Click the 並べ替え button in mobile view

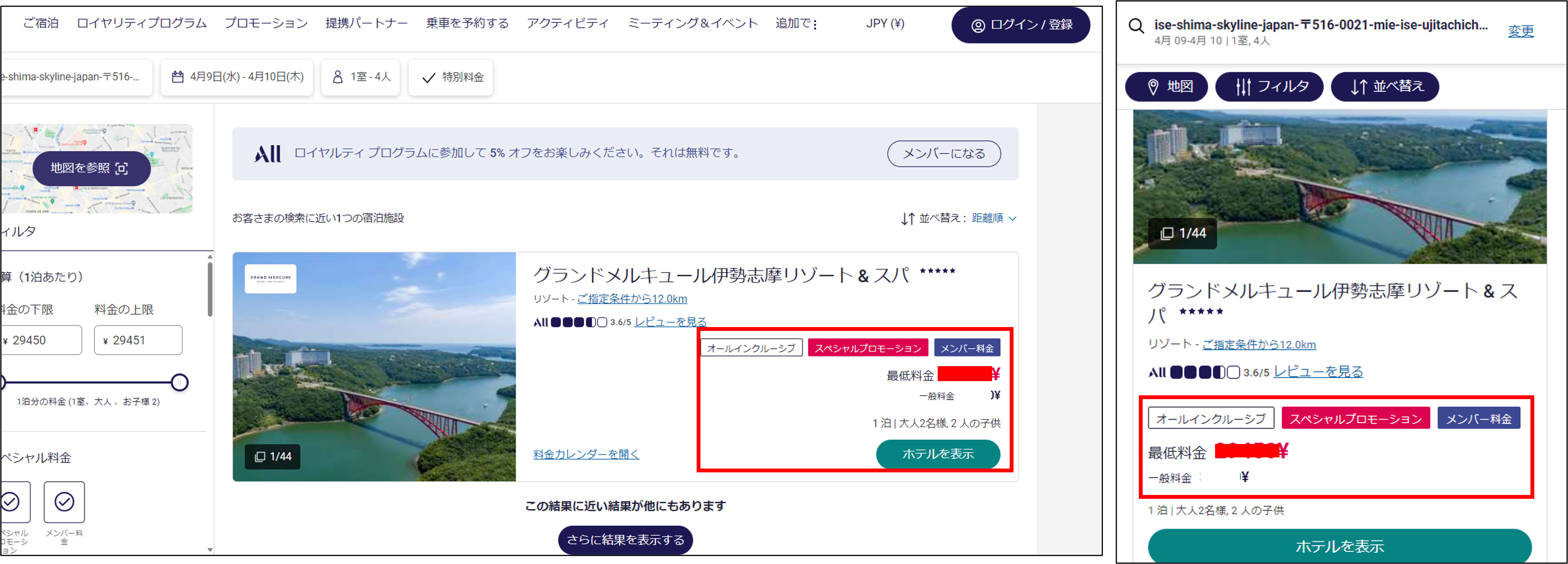coord(1385,87)
